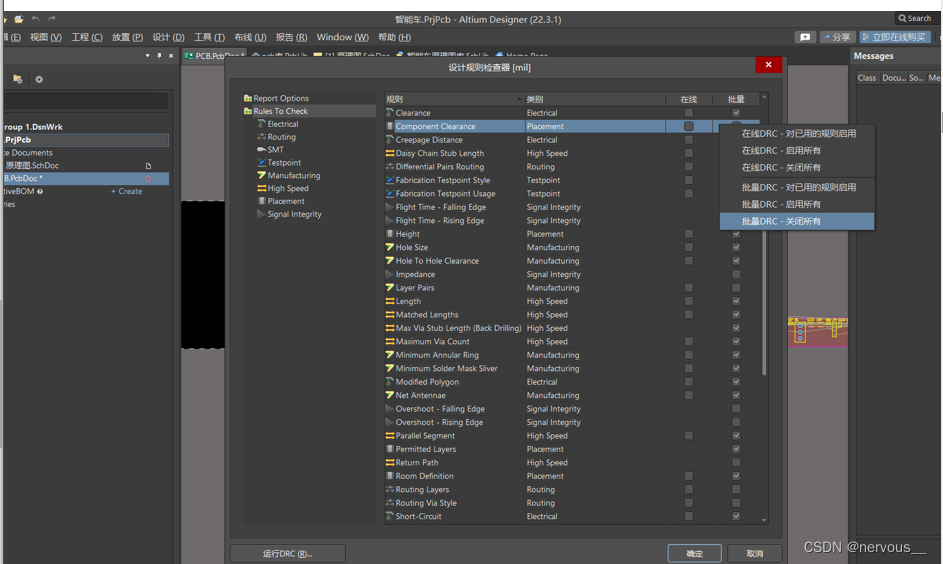
Task: Click the Testpoint rule category icon
Action: [x=262, y=162]
